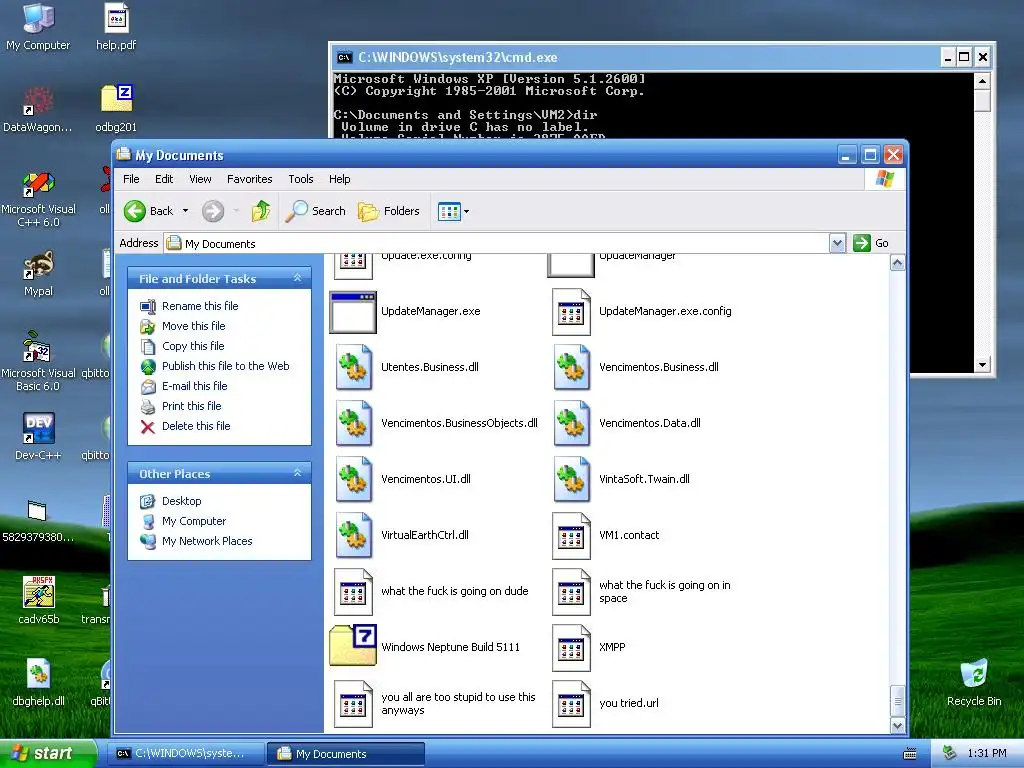Click Rename this file link
This screenshot has width=1024, height=768.
pyautogui.click(x=200, y=306)
